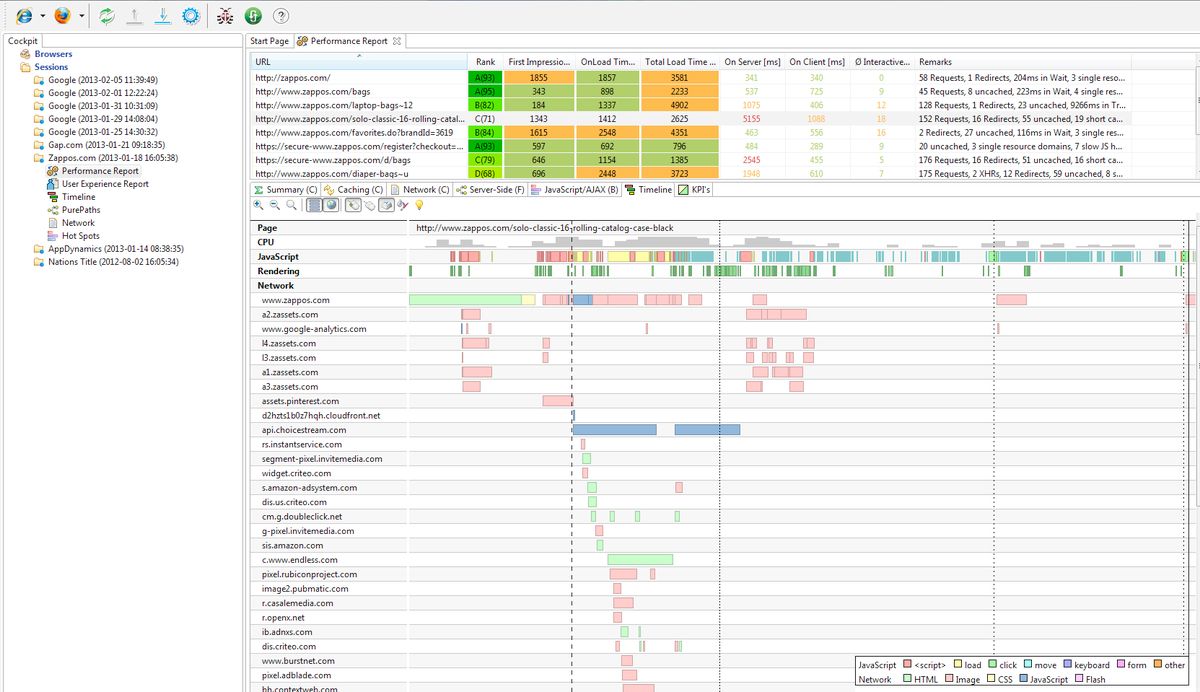This screenshot has height=692, width=1200.
Task: Click the api.choicestream.com first blue timeline bar
Action: (x=615, y=429)
